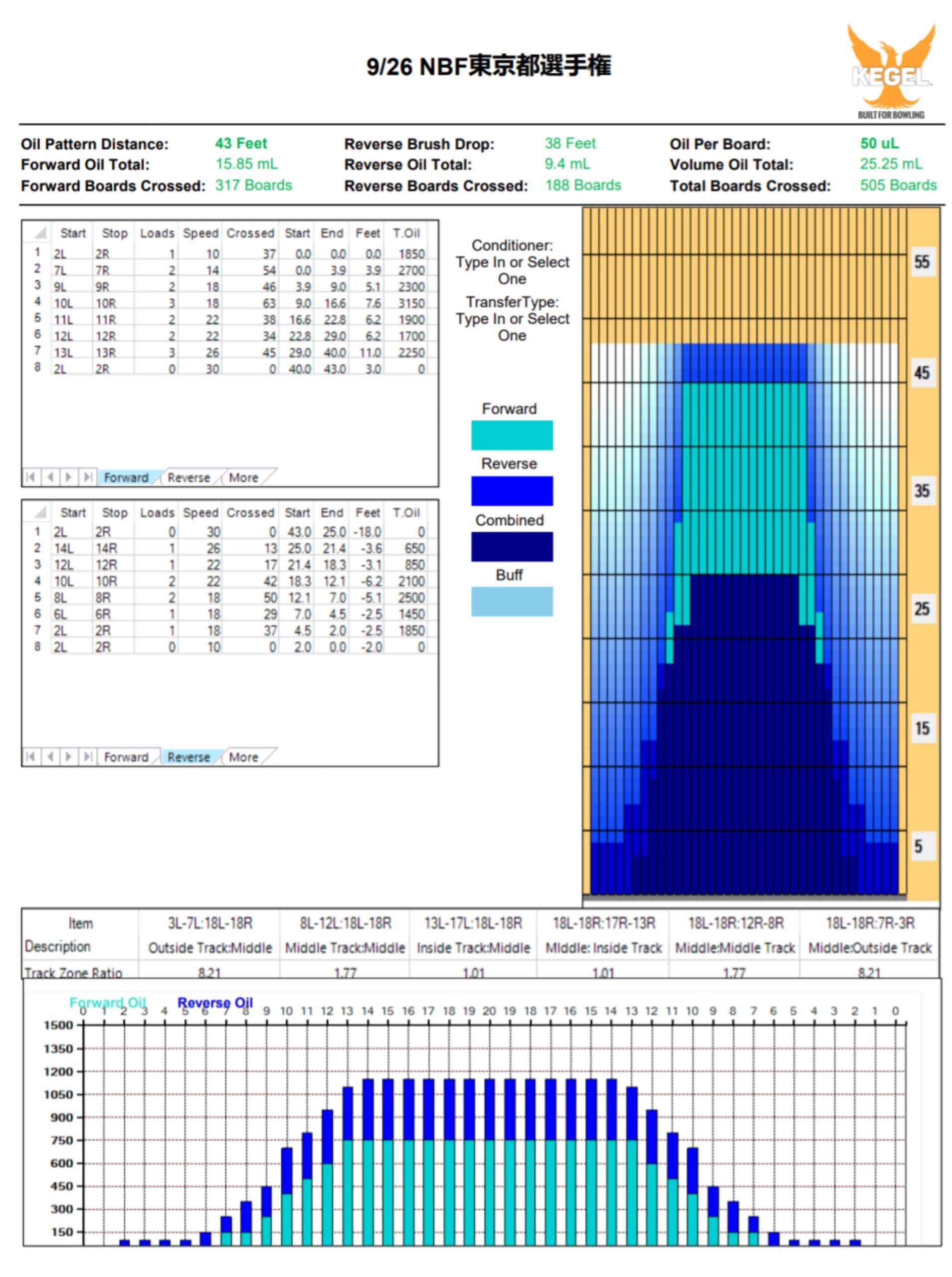The height and width of the screenshot is (1277, 952).
Task: Click the 'Middle:Outside Track' description cell
Action: [x=870, y=948]
